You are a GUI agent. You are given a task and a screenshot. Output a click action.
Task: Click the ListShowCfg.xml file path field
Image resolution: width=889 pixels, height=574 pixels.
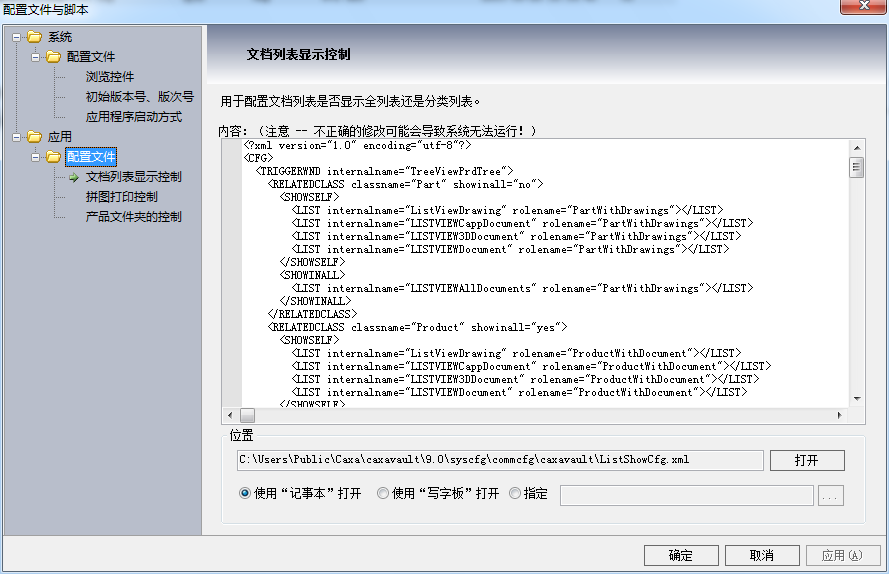coord(500,460)
